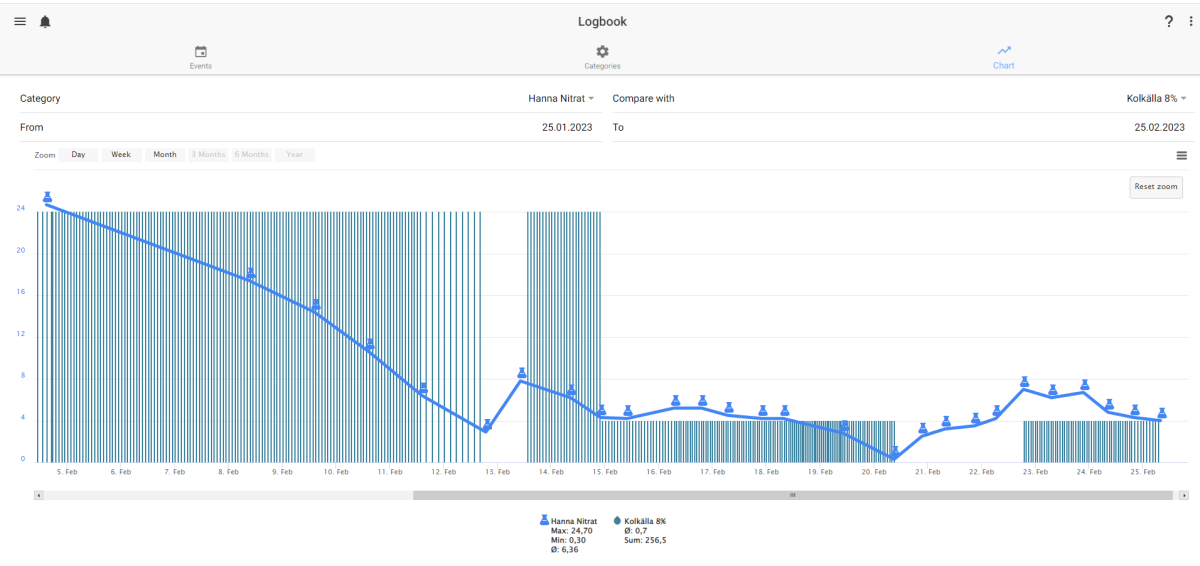Image resolution: width=1200 pixels, height=566 pixels.
Task: Open the Chart tab
Action: pos(1004,57)
